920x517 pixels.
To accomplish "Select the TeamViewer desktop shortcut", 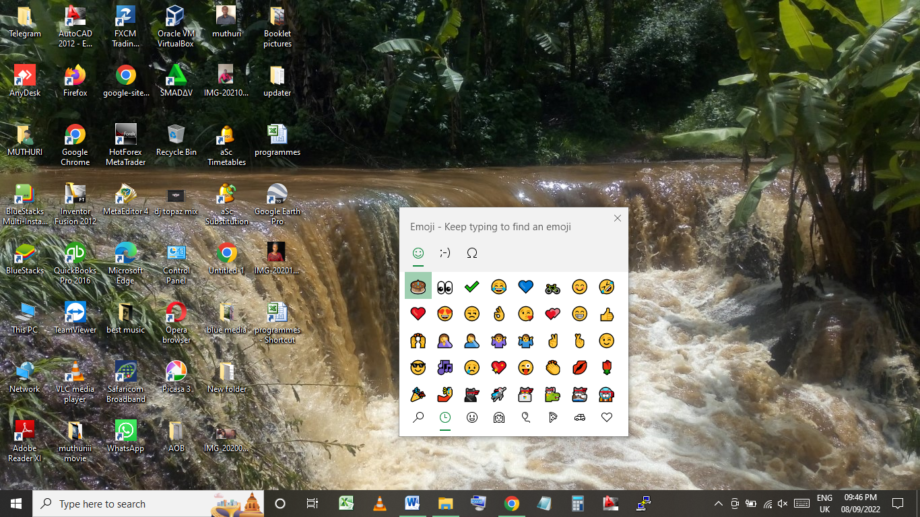I will coord(75,317).
